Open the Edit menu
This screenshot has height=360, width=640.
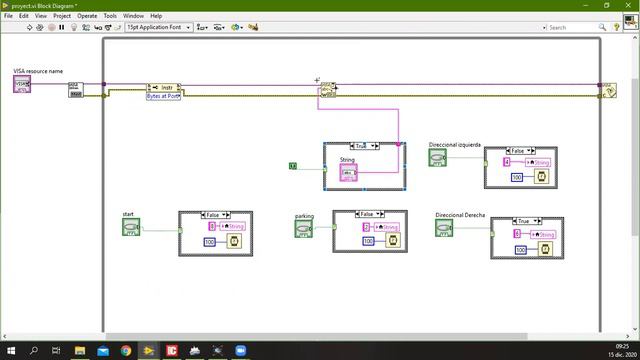[24, 16]
